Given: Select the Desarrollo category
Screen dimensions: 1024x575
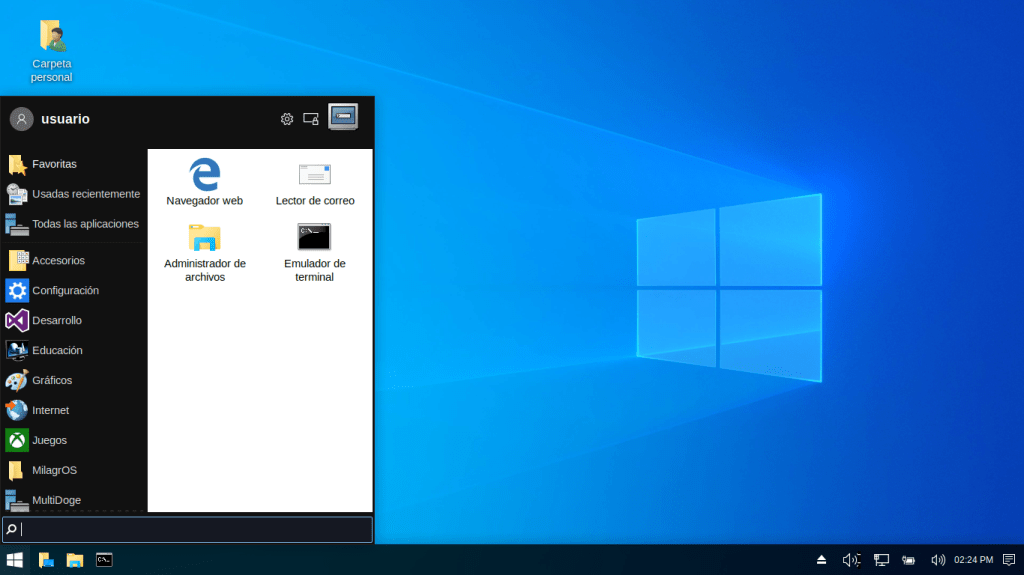Looking at the screenshot, I should [x=56, y=320].
